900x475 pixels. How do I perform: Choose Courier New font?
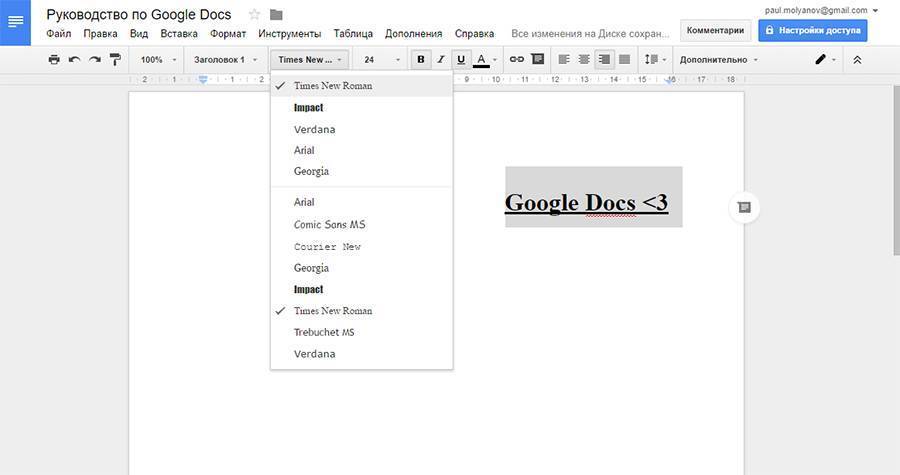(362, 246)
